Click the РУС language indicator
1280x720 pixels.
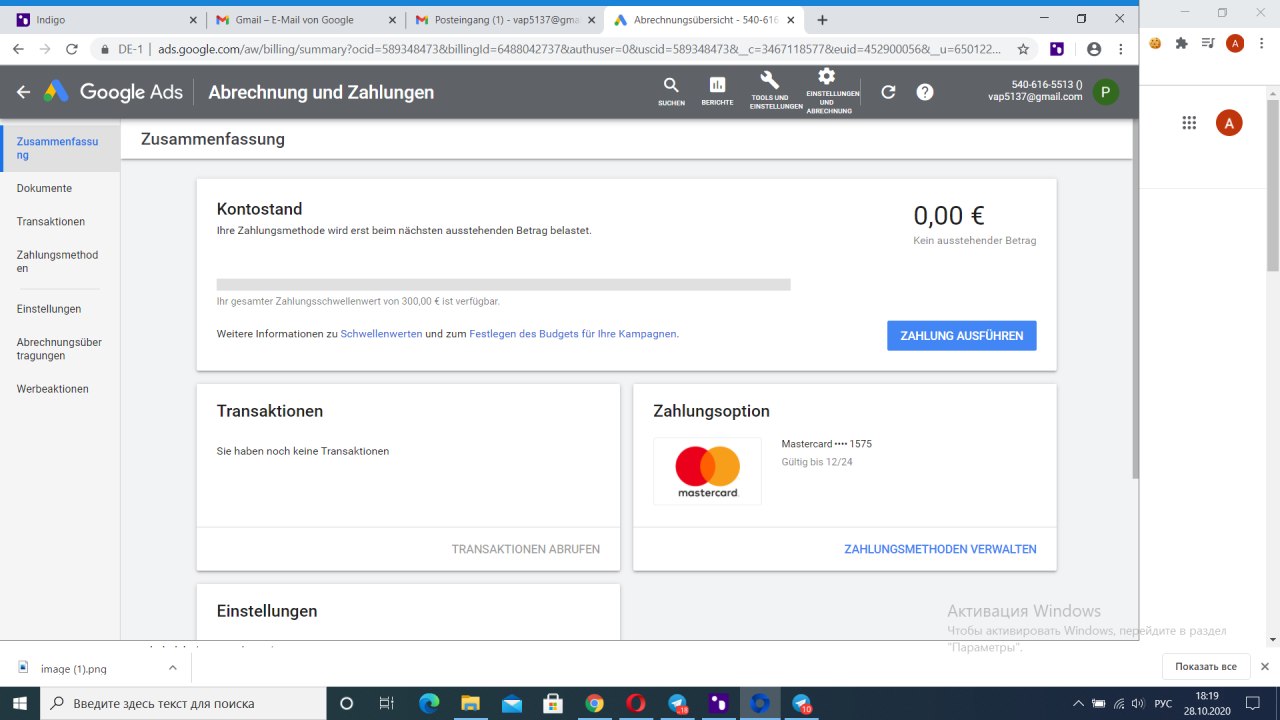pos(1163,704)
